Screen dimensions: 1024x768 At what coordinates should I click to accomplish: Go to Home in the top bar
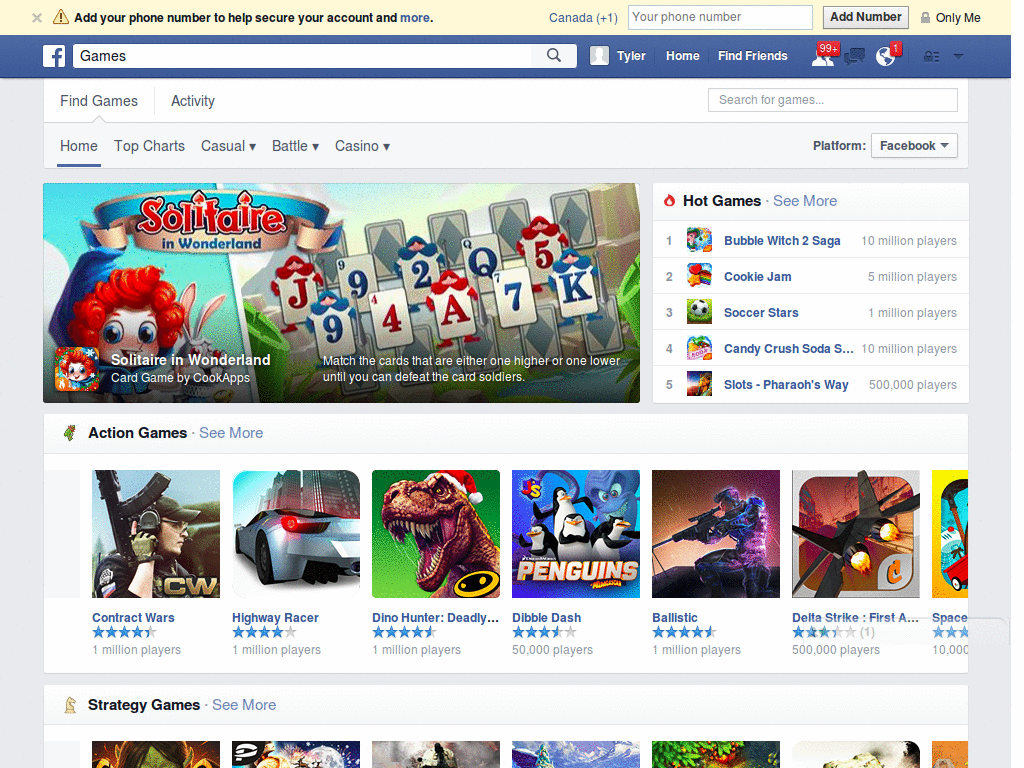[682, 56]
